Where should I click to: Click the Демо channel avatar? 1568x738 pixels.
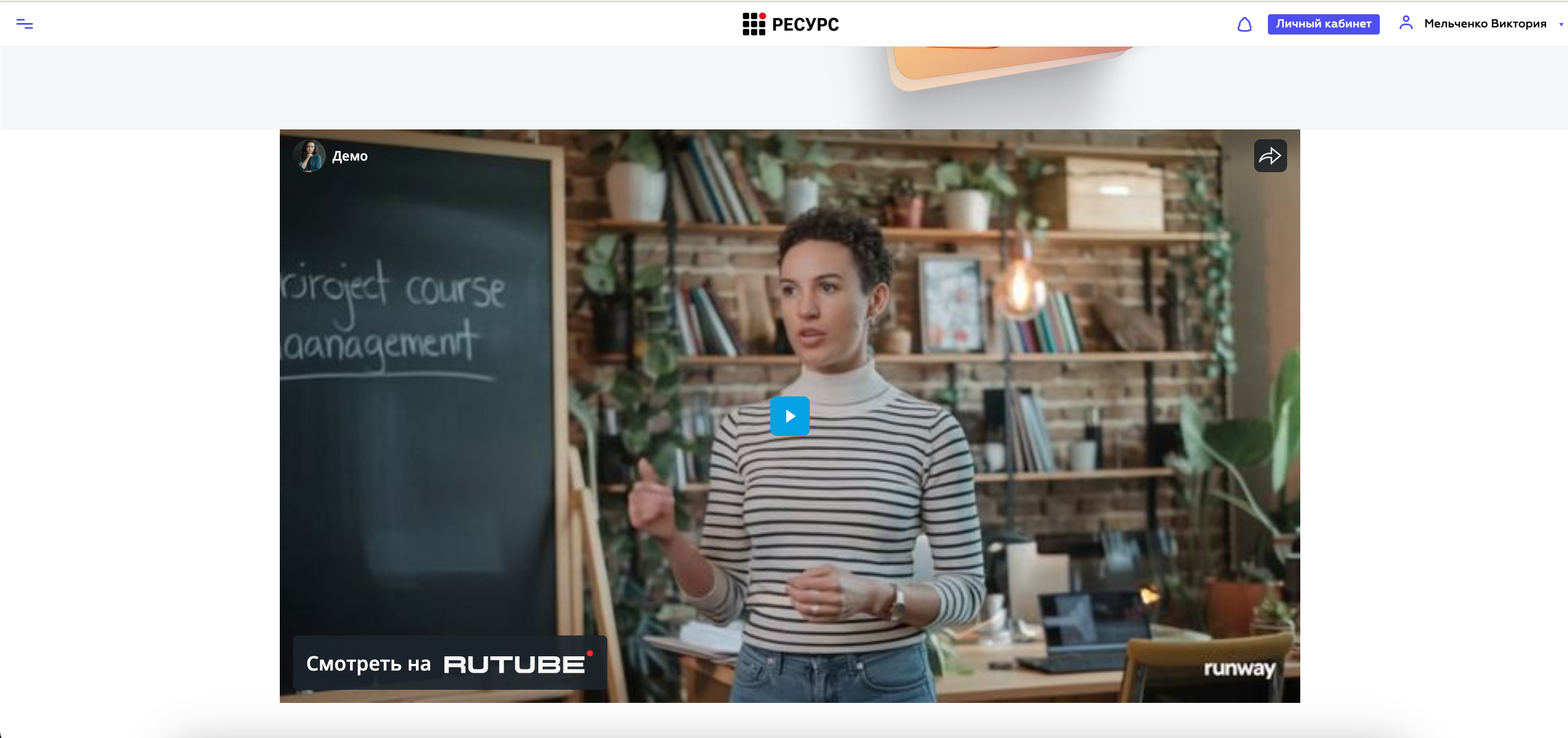[309, 156]
